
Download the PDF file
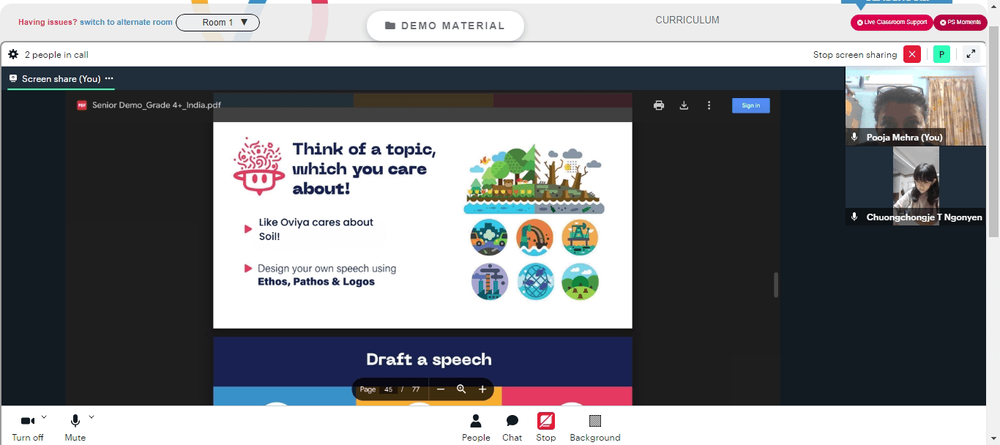click(684, 105)
